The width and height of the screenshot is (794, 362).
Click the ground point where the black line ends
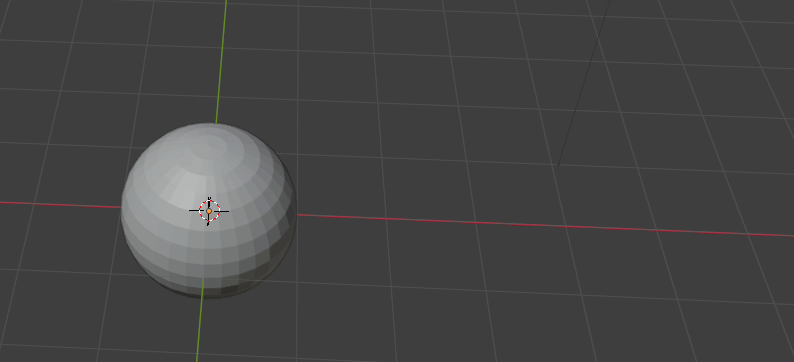tap(558, 165)
